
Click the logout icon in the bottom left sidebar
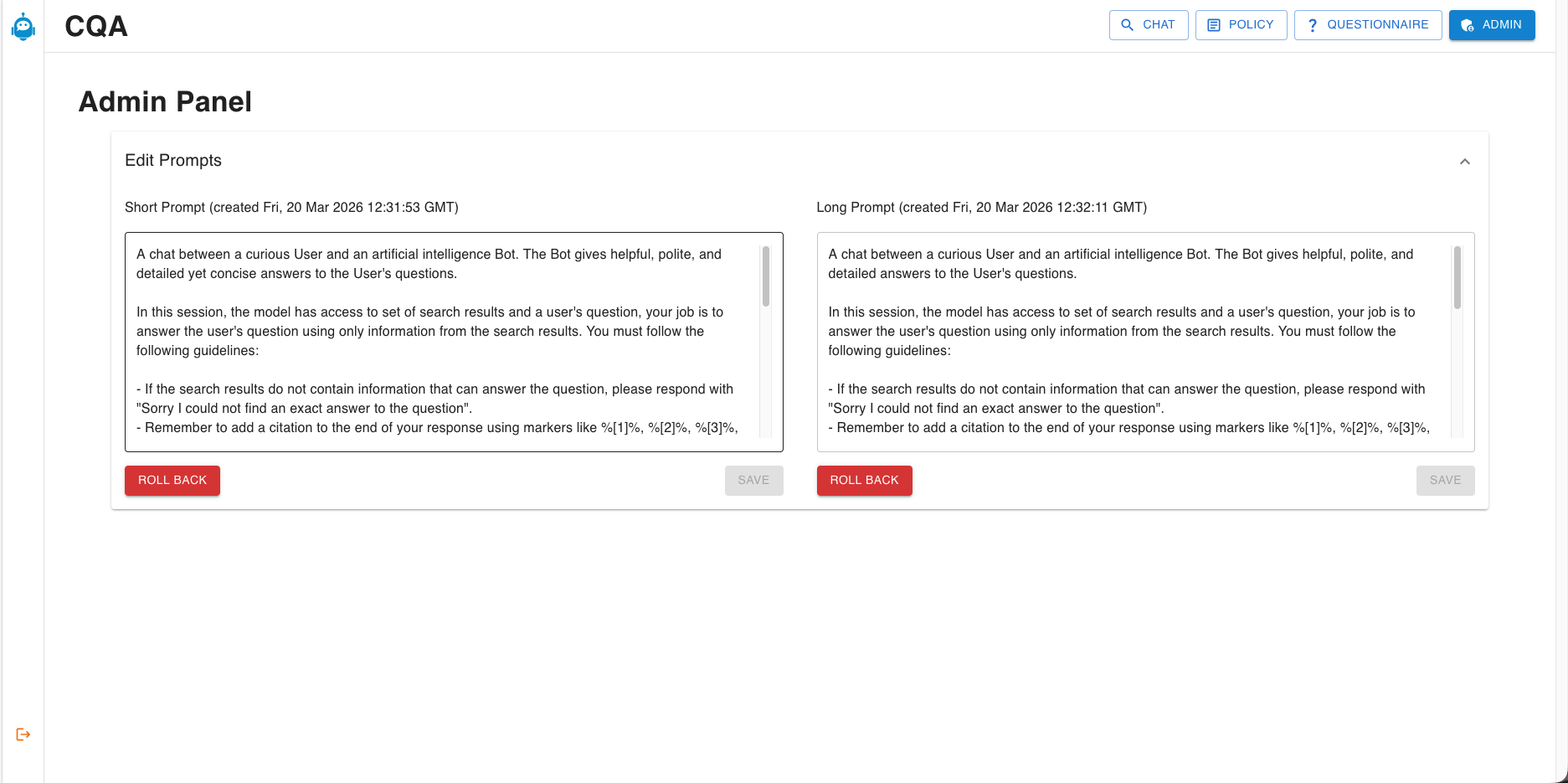click(23, 734)
